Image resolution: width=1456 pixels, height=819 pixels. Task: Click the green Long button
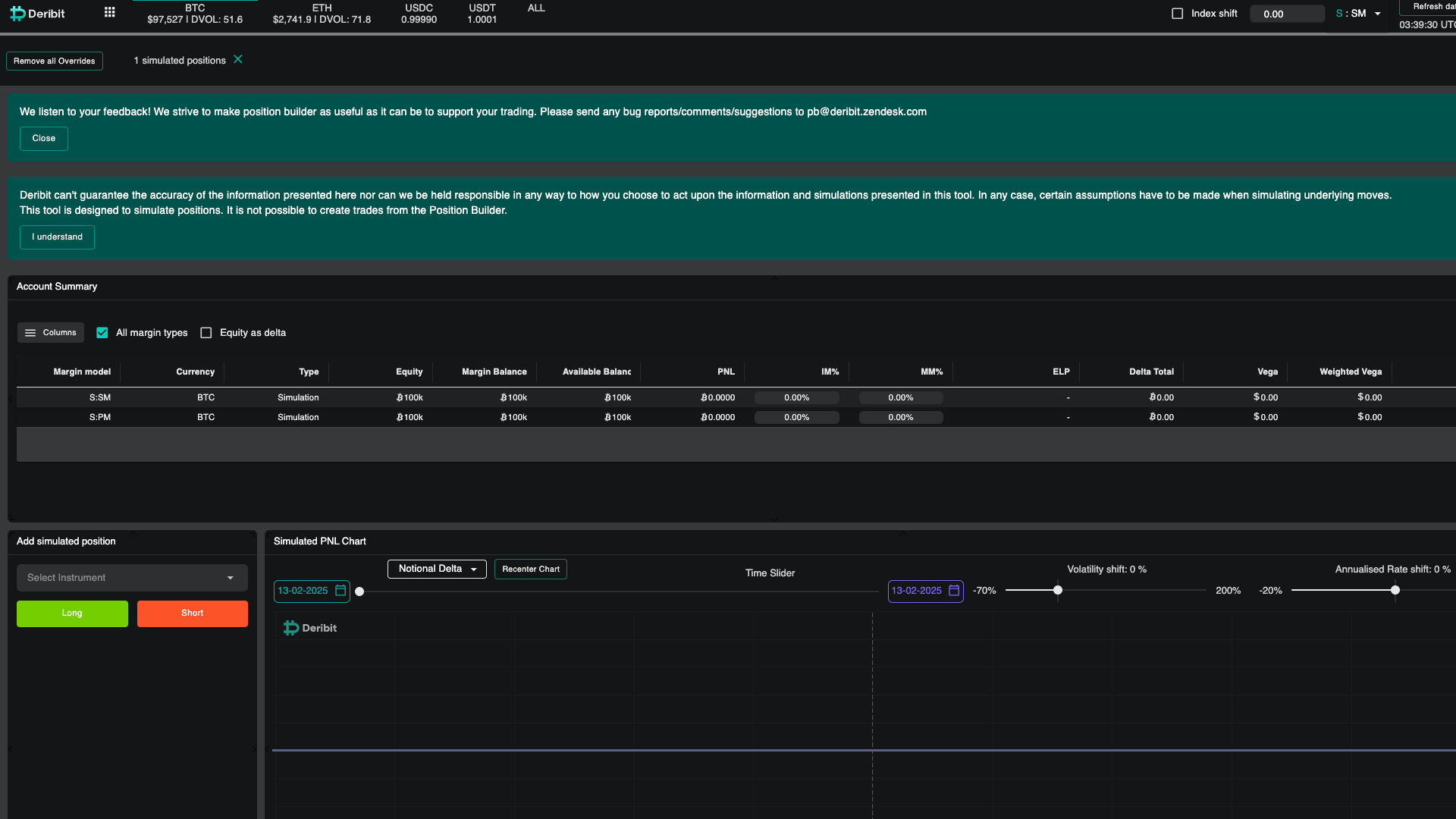tap(72, 613)
